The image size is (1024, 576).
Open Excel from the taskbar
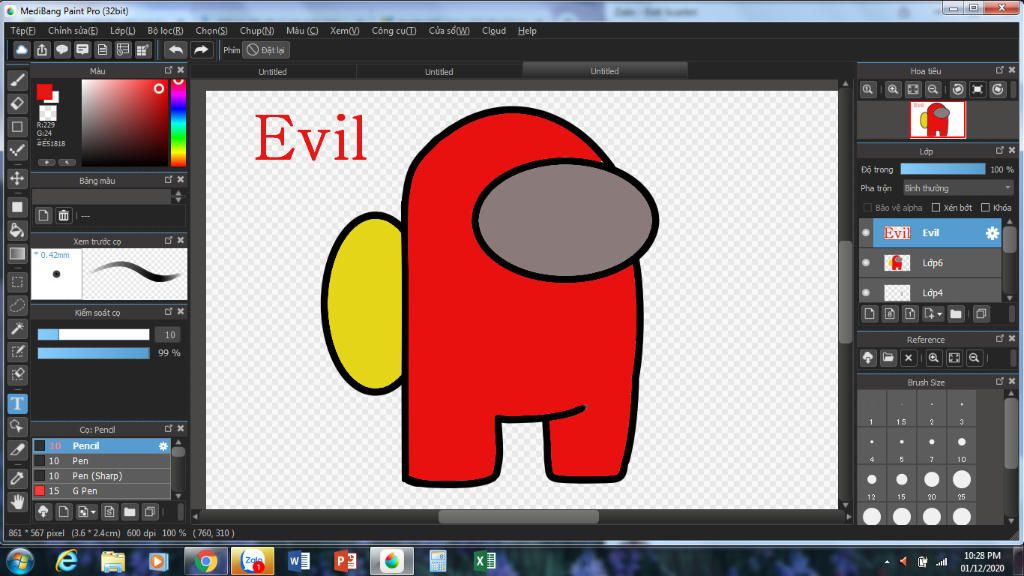tap(485, 562)
